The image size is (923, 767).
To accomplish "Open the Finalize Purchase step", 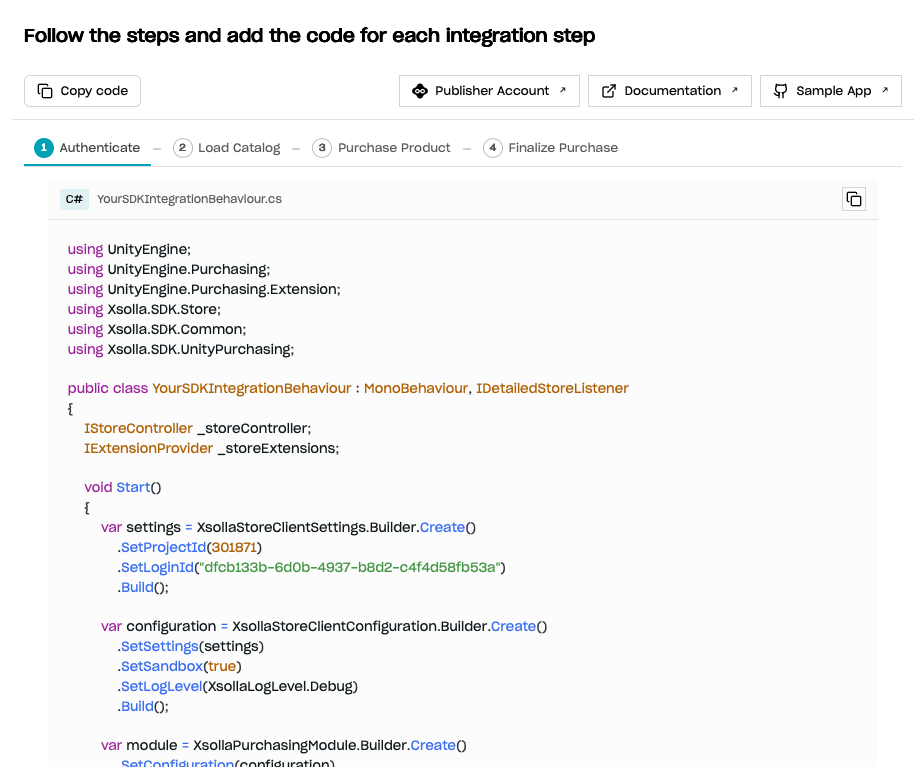I will (551, 148).
